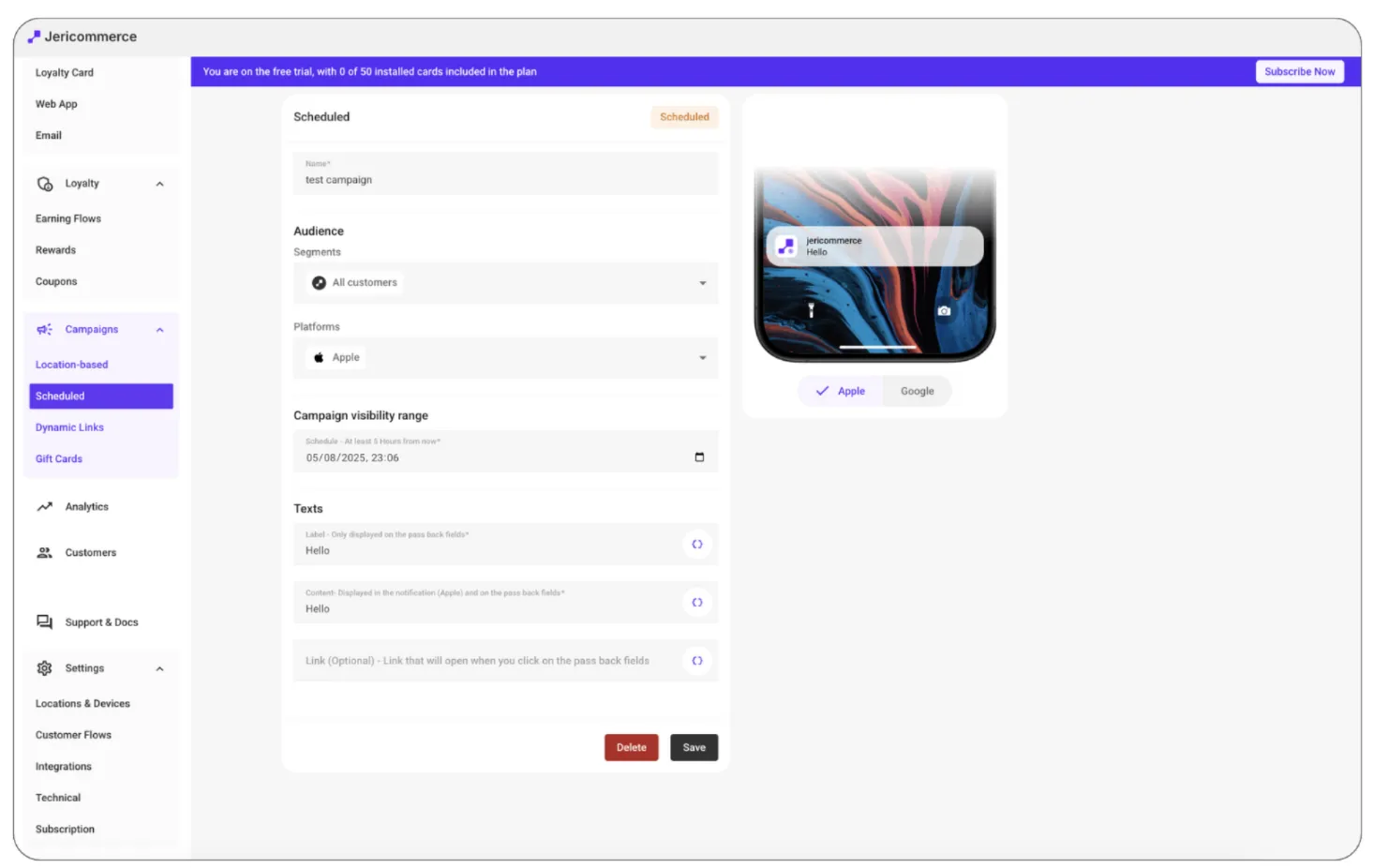This screenshot has height=868, width=1374.
Task: Click the Support & Docs chat icon
Action: [44, 622]
